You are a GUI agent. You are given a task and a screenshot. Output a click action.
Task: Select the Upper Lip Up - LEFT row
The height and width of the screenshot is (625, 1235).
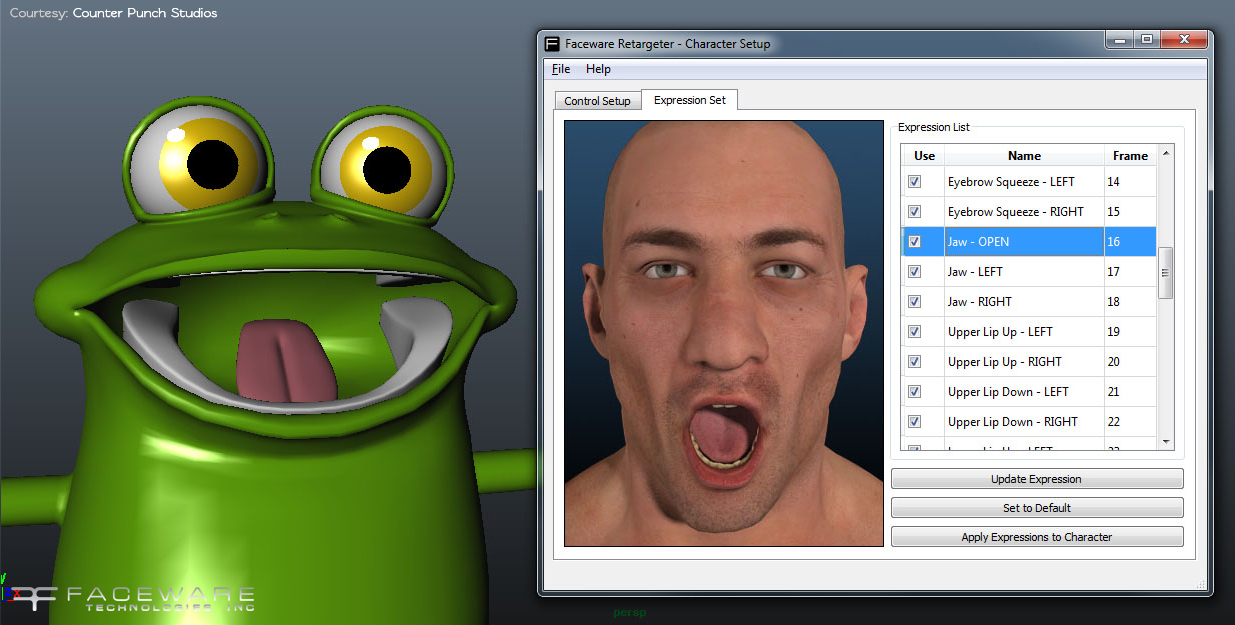coord(1029,332)
